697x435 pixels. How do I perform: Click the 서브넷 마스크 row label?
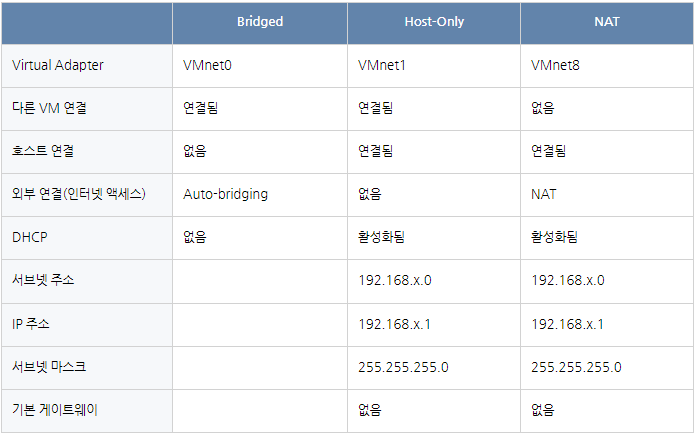tap(49, 367)
